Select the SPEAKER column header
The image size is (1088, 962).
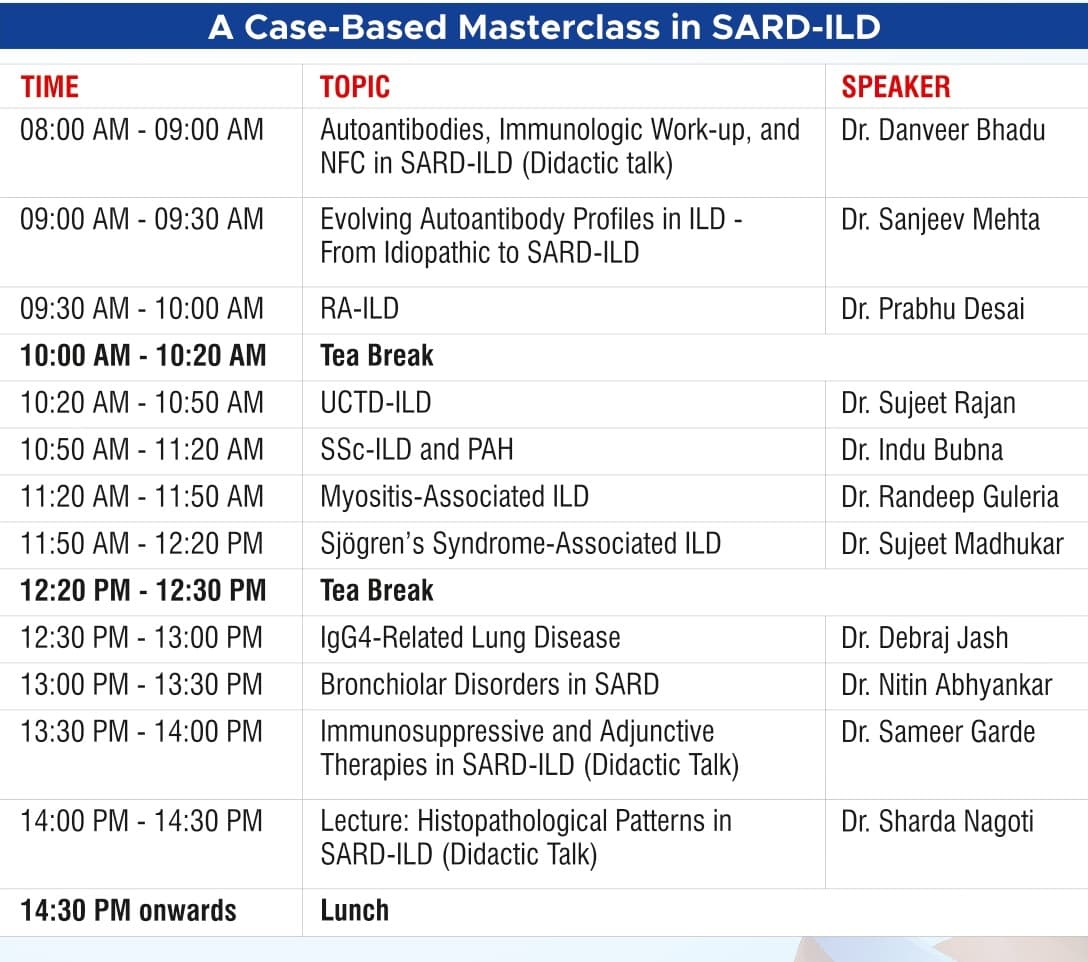pyautogui.click(x=896, y=87)
